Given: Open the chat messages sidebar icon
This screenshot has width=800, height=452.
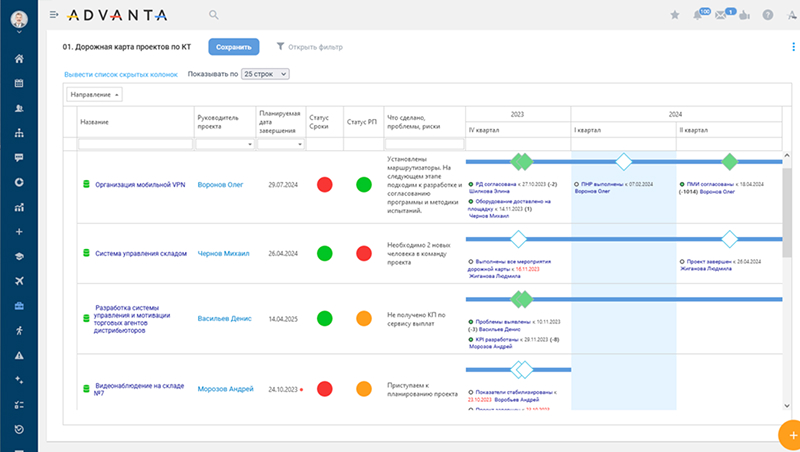Looking at the screenshot, I should click(x=19, y=157).
